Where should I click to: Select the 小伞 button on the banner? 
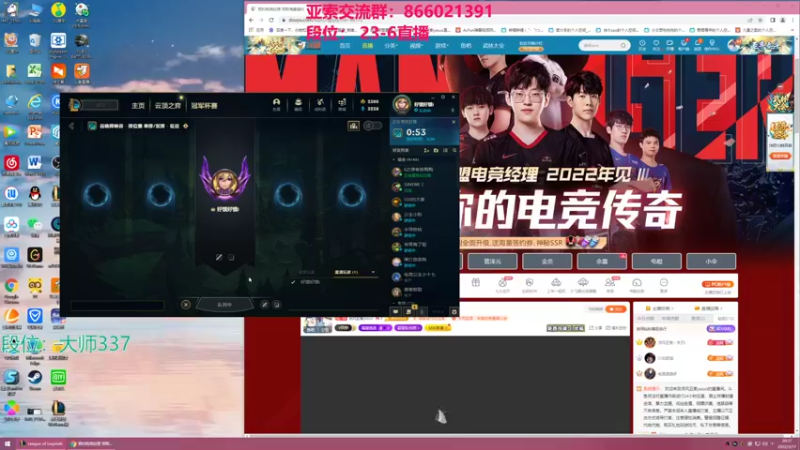pyautogui.click(x=711, y=261)
